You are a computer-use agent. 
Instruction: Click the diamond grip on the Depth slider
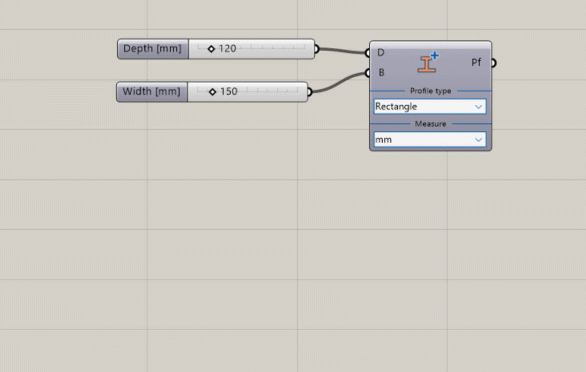(211, 49)
